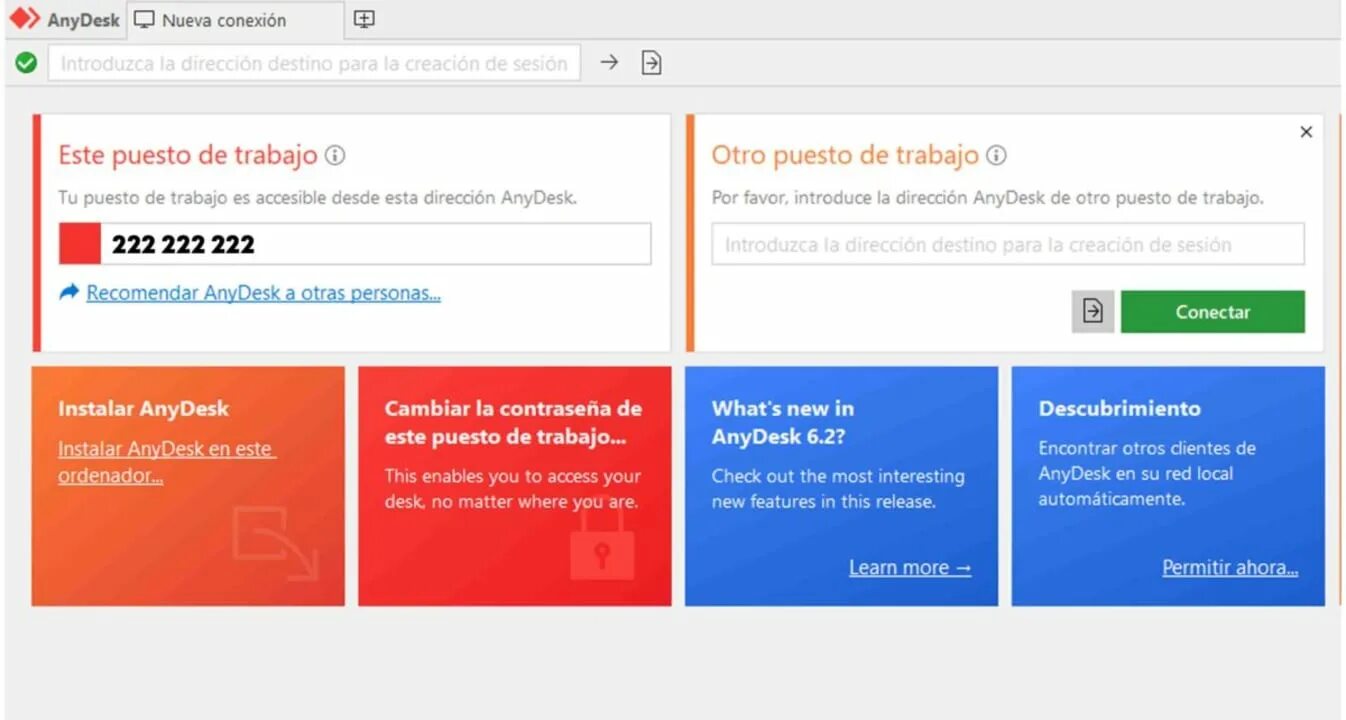The image size is (1346, 720).
Task: Click the Permitir ahora link
Action: (1230, 568)
